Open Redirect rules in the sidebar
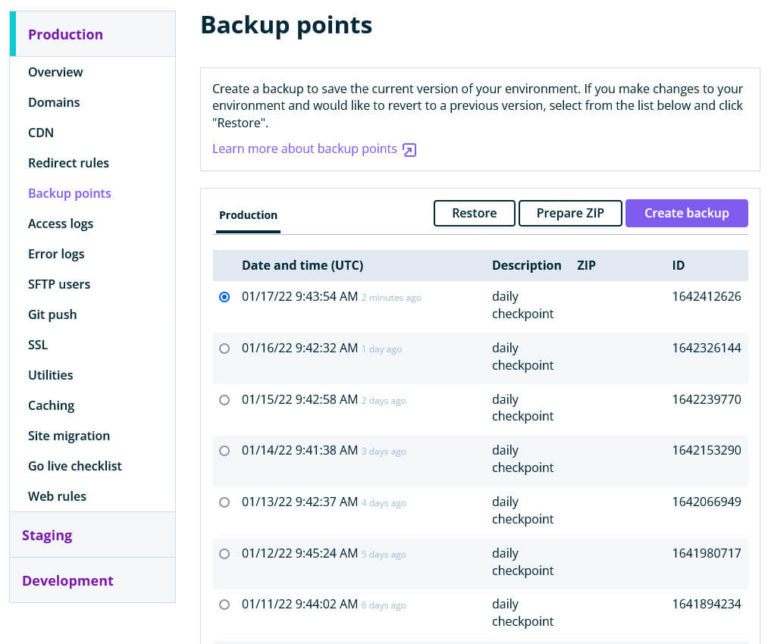Image resolution: width=768 pixels, height=644 pixels. pos(68,163)
